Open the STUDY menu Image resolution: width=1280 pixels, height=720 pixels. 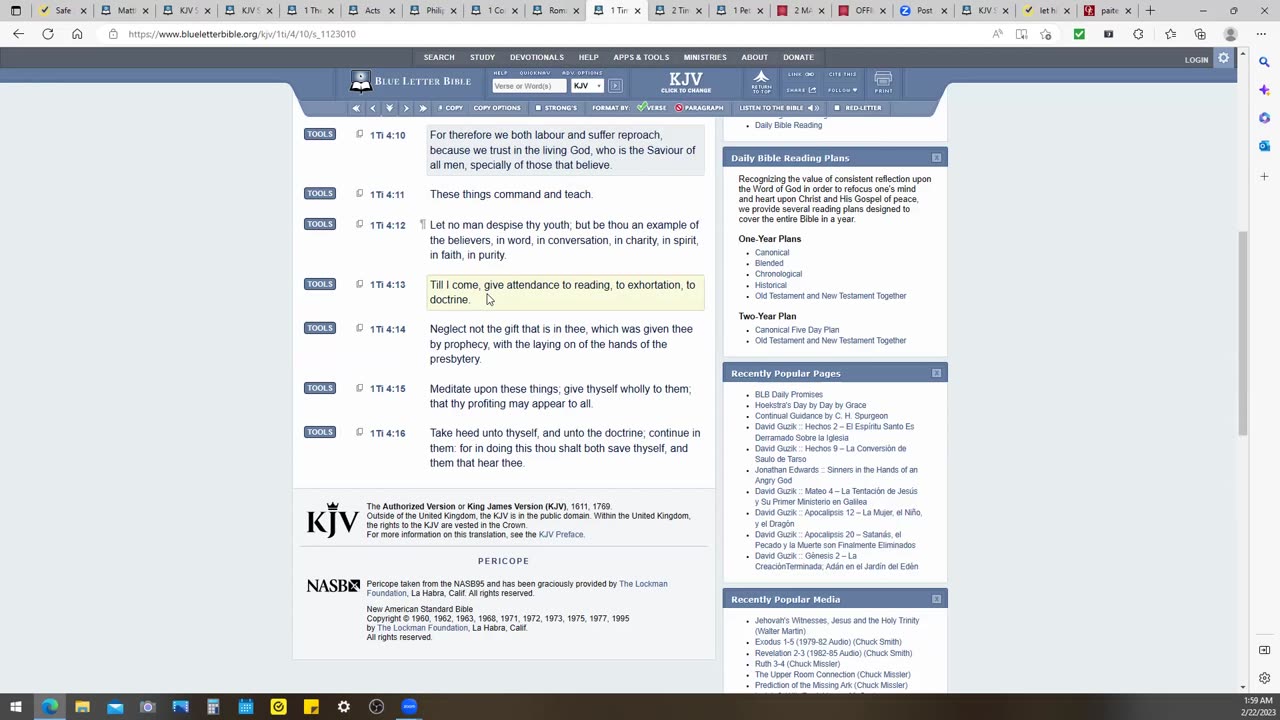(482, 57)
